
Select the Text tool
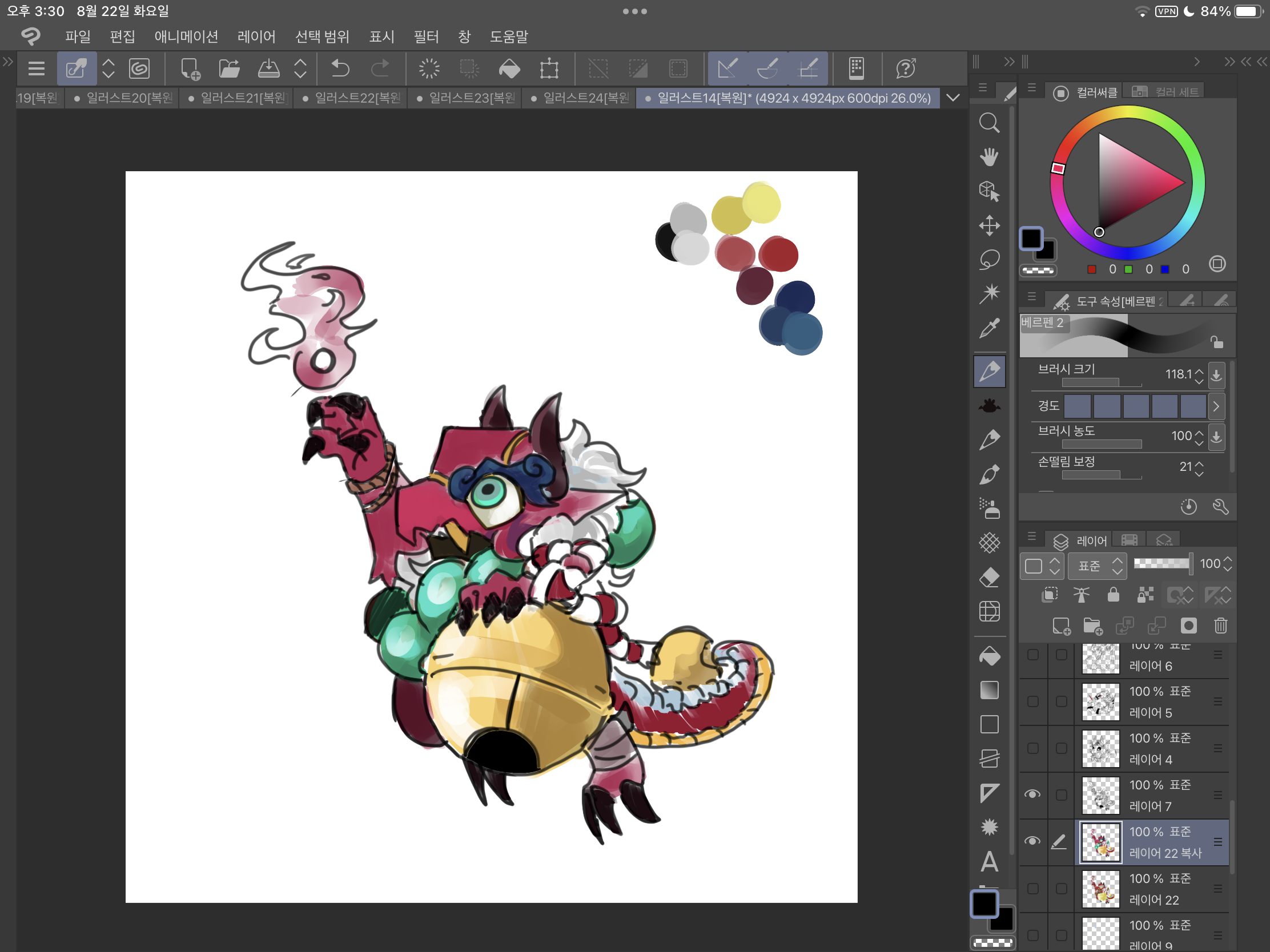click(988, 861)
